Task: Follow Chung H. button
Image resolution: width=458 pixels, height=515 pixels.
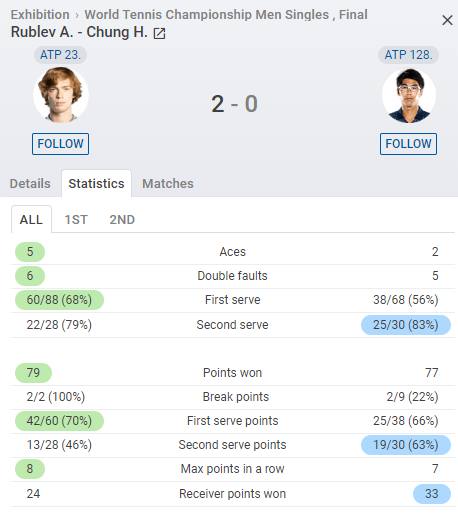Action: click(x=408, y=144)
